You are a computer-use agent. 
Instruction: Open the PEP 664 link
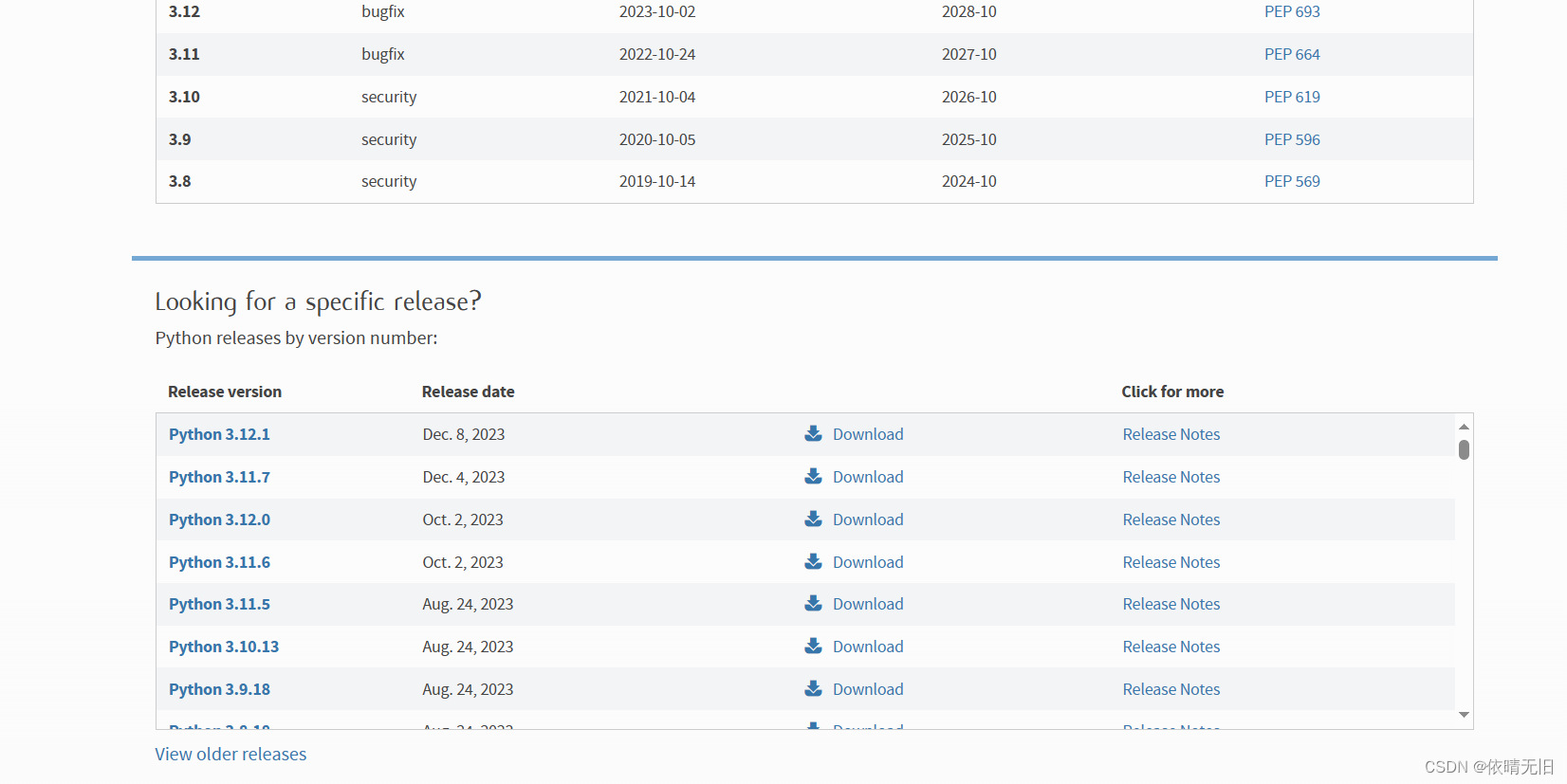[x=1292, y=54]
